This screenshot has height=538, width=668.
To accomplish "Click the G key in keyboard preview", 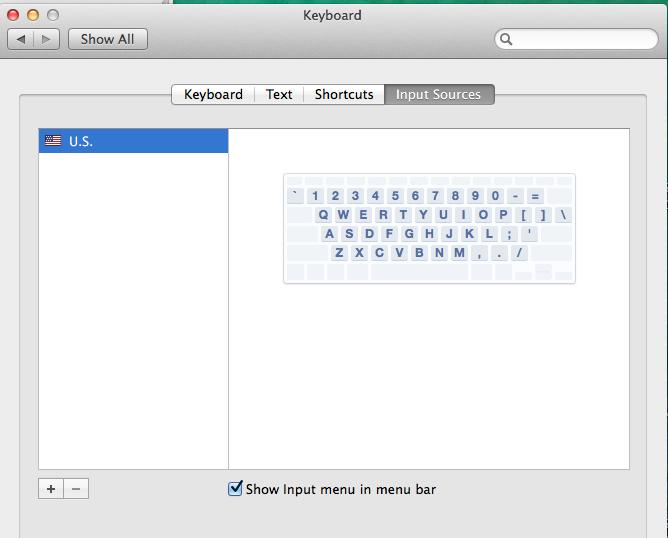I will 409,233.
